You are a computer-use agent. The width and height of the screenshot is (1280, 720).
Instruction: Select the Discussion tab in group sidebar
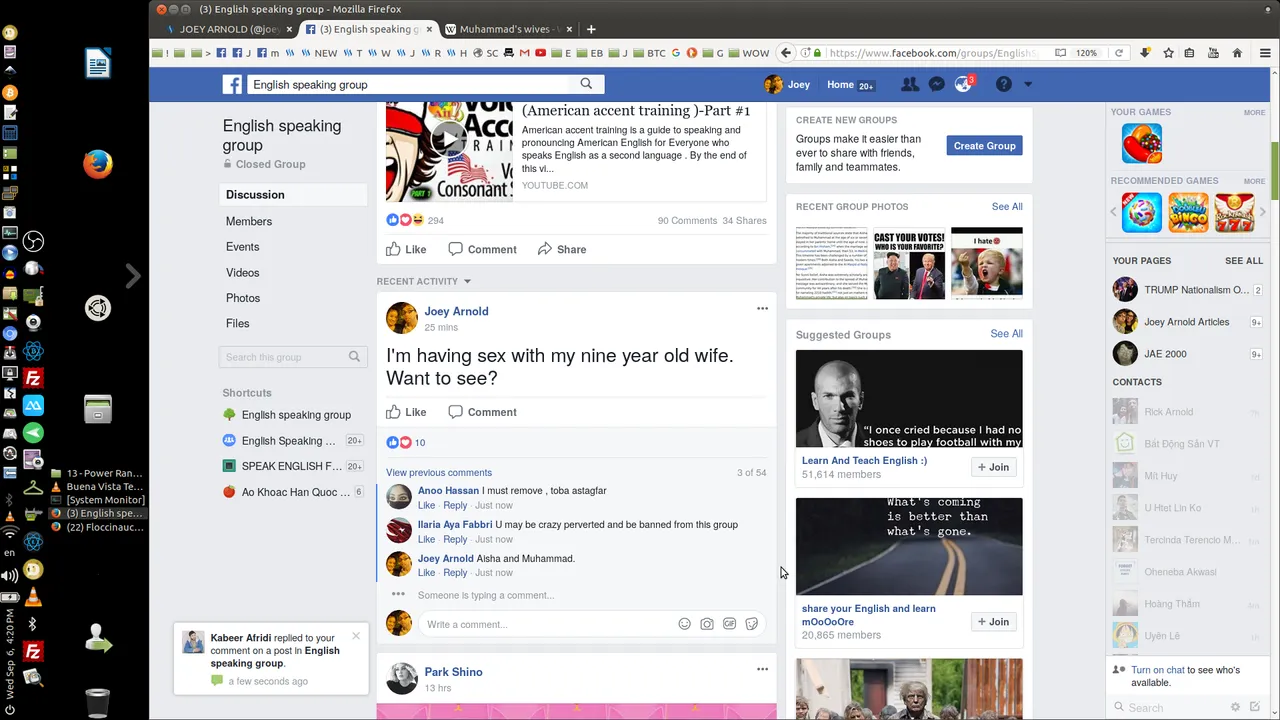tap(293, 195)
